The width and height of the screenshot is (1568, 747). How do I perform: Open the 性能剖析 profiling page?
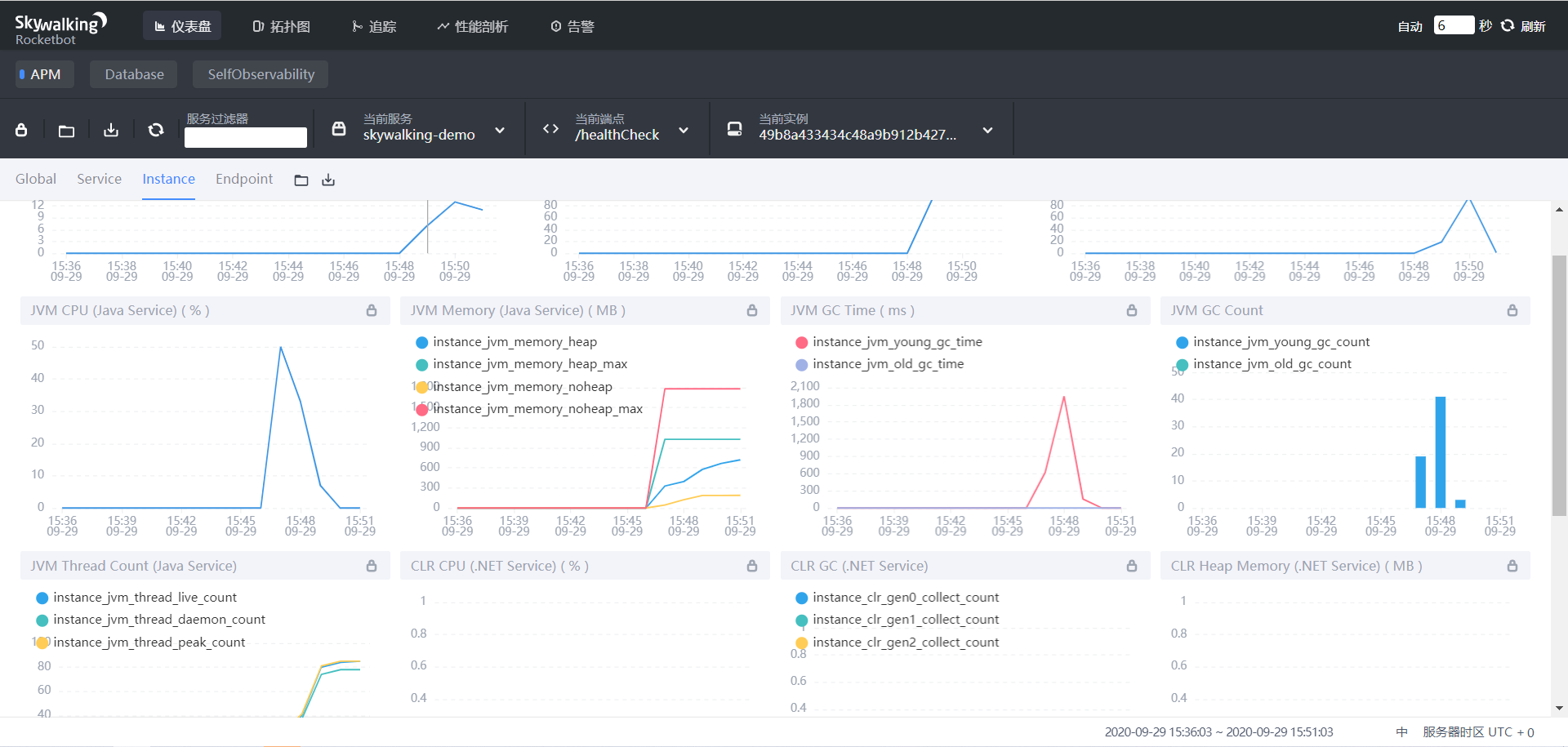(473, 26)
